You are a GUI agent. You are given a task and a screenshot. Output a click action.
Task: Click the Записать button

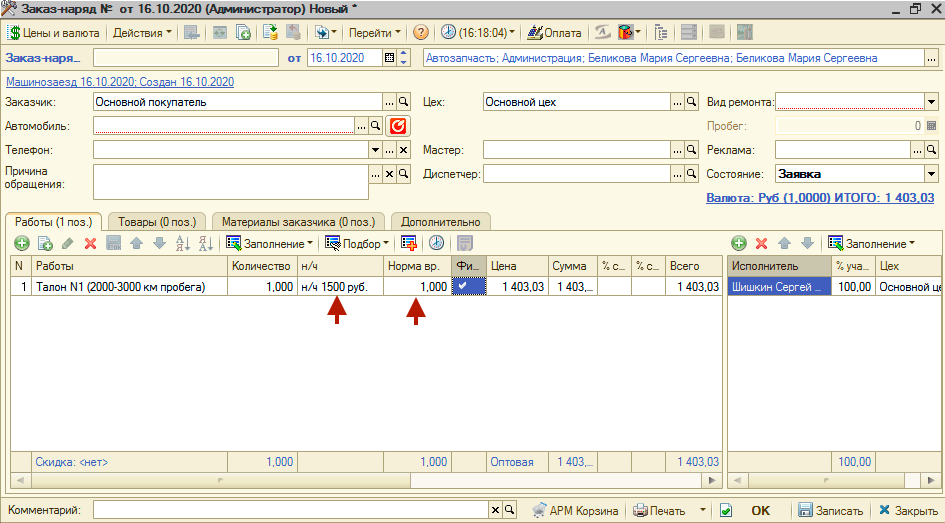pos(830,510)
